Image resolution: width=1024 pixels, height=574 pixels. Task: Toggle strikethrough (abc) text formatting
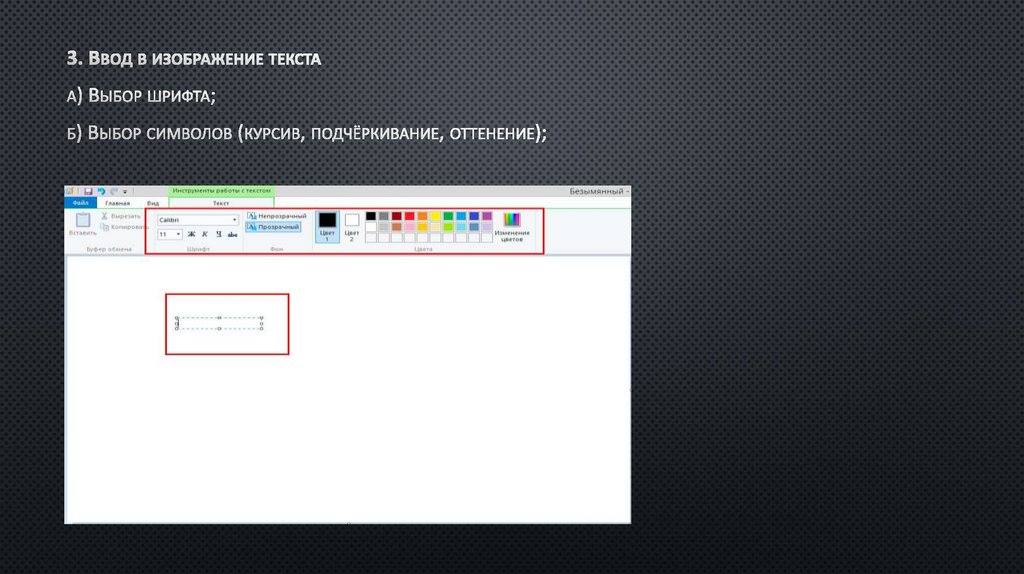[232, 234]
